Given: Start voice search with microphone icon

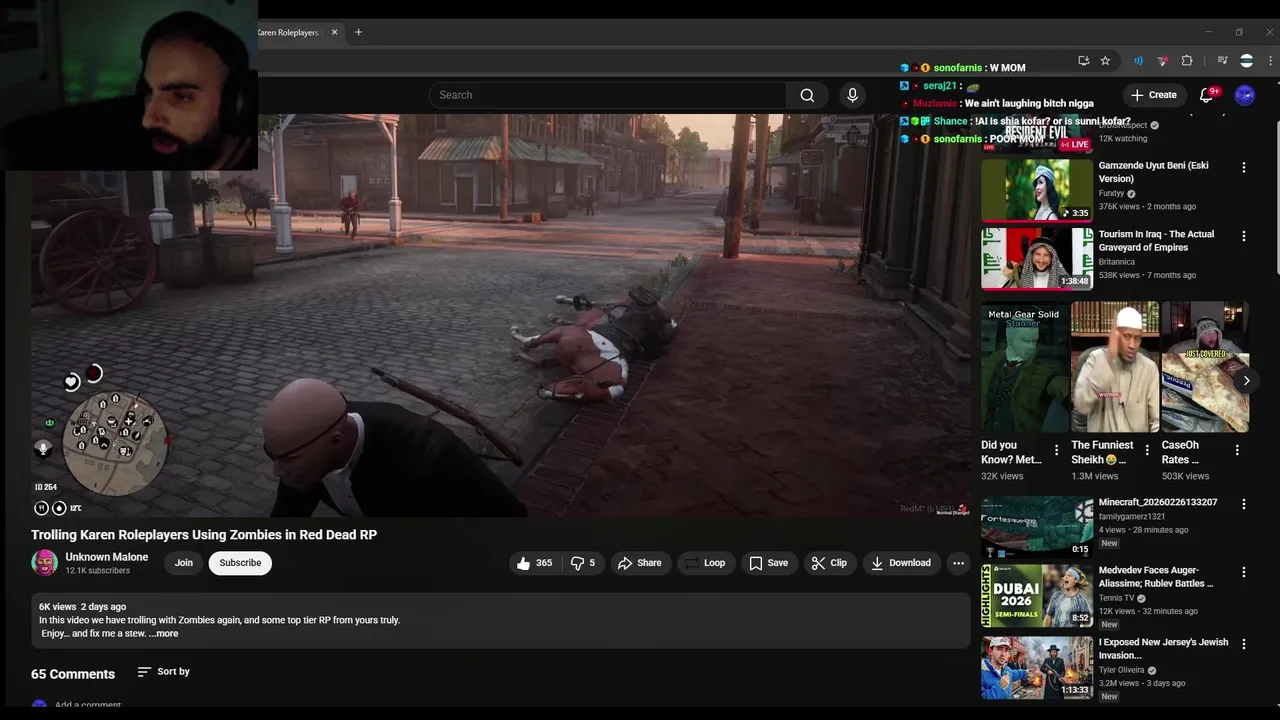Looking at the screenshot, I should [x=852, y=95].
